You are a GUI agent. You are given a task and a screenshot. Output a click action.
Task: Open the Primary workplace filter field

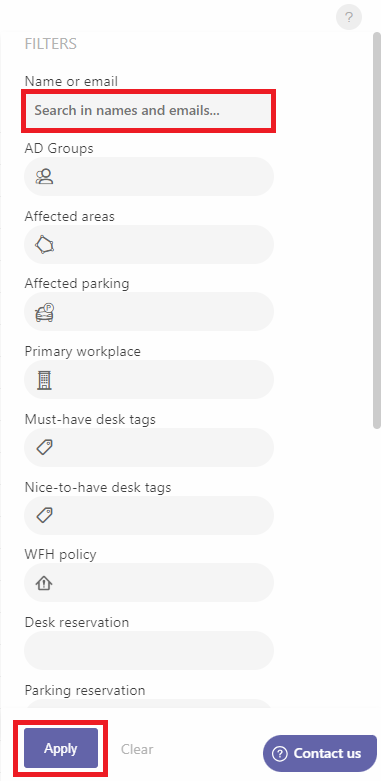(149, 380)
